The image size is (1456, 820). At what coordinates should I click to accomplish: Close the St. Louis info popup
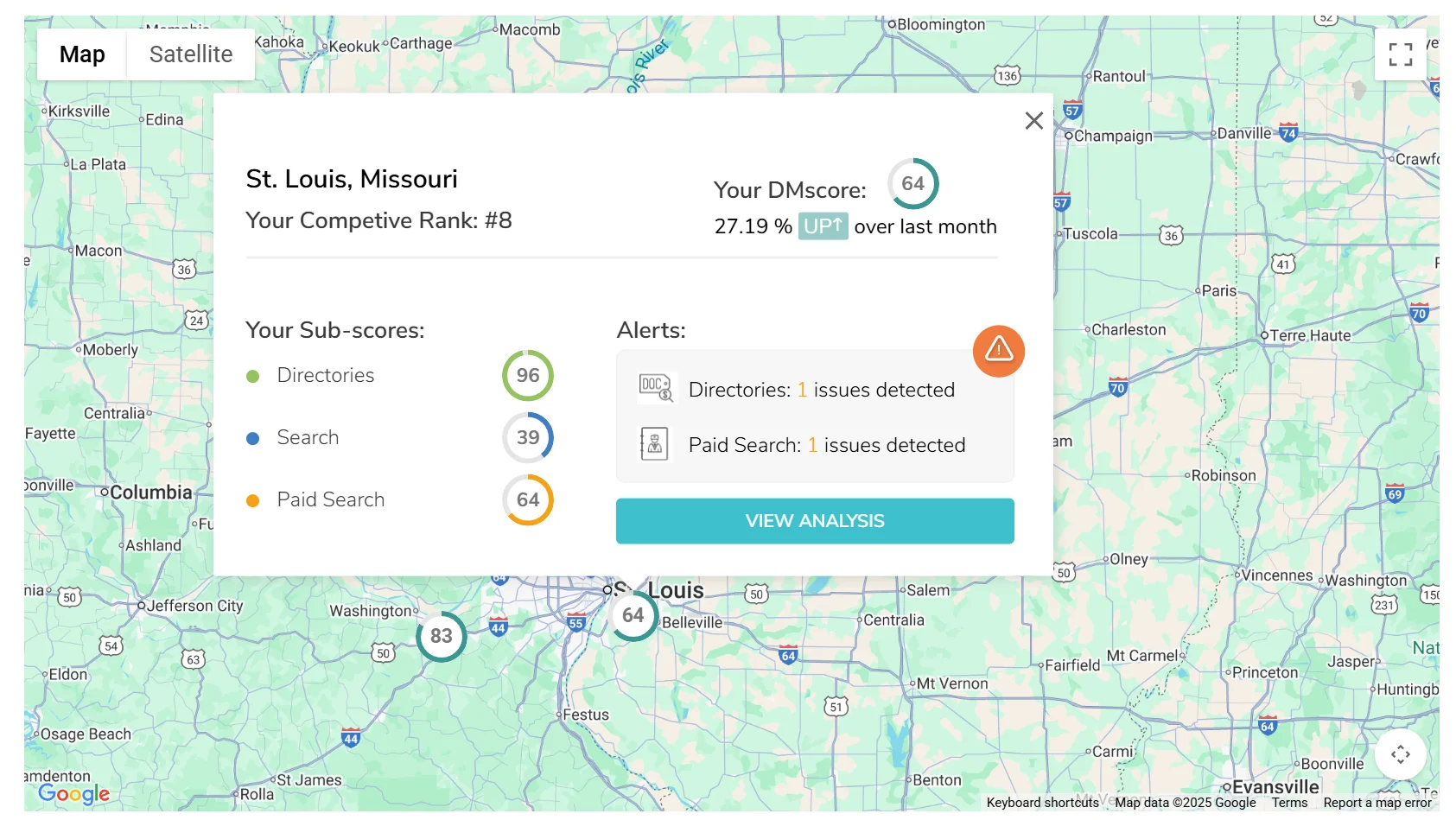(1033, 121)
